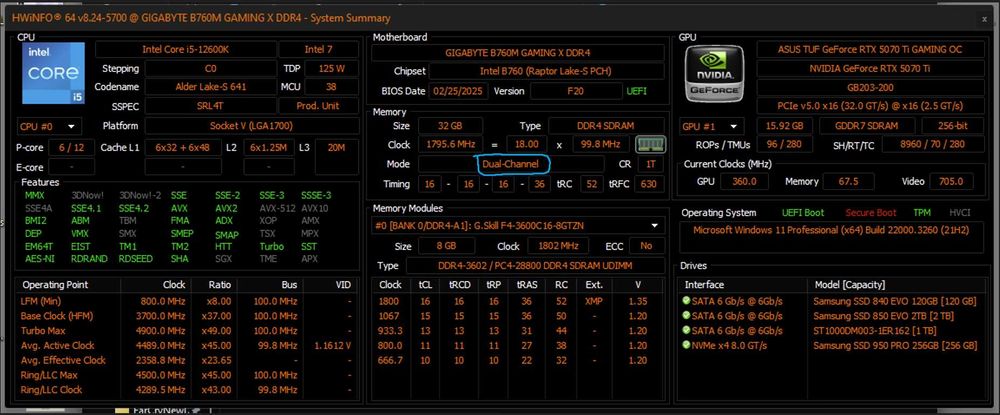Click the EM64T feature label
This screenshot has width=1000, height=415.
coord(40,246)
